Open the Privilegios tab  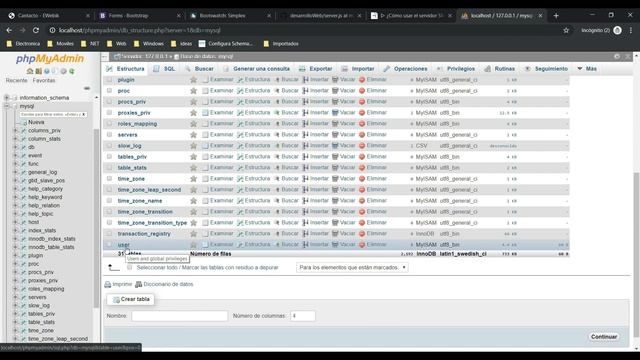[x=456, y=69]
